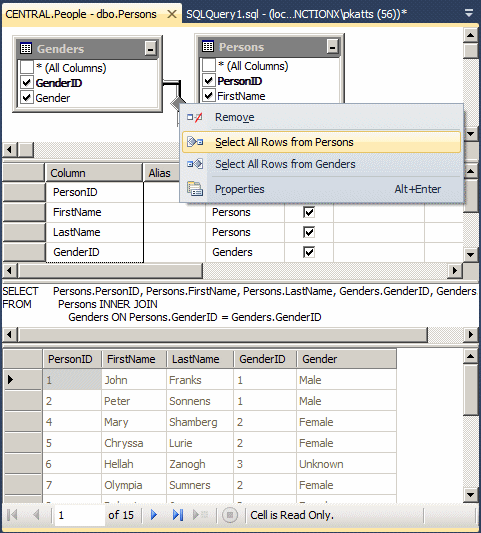
Task: Click the Properties icon in context menu
Action: [x=195, y=189]
